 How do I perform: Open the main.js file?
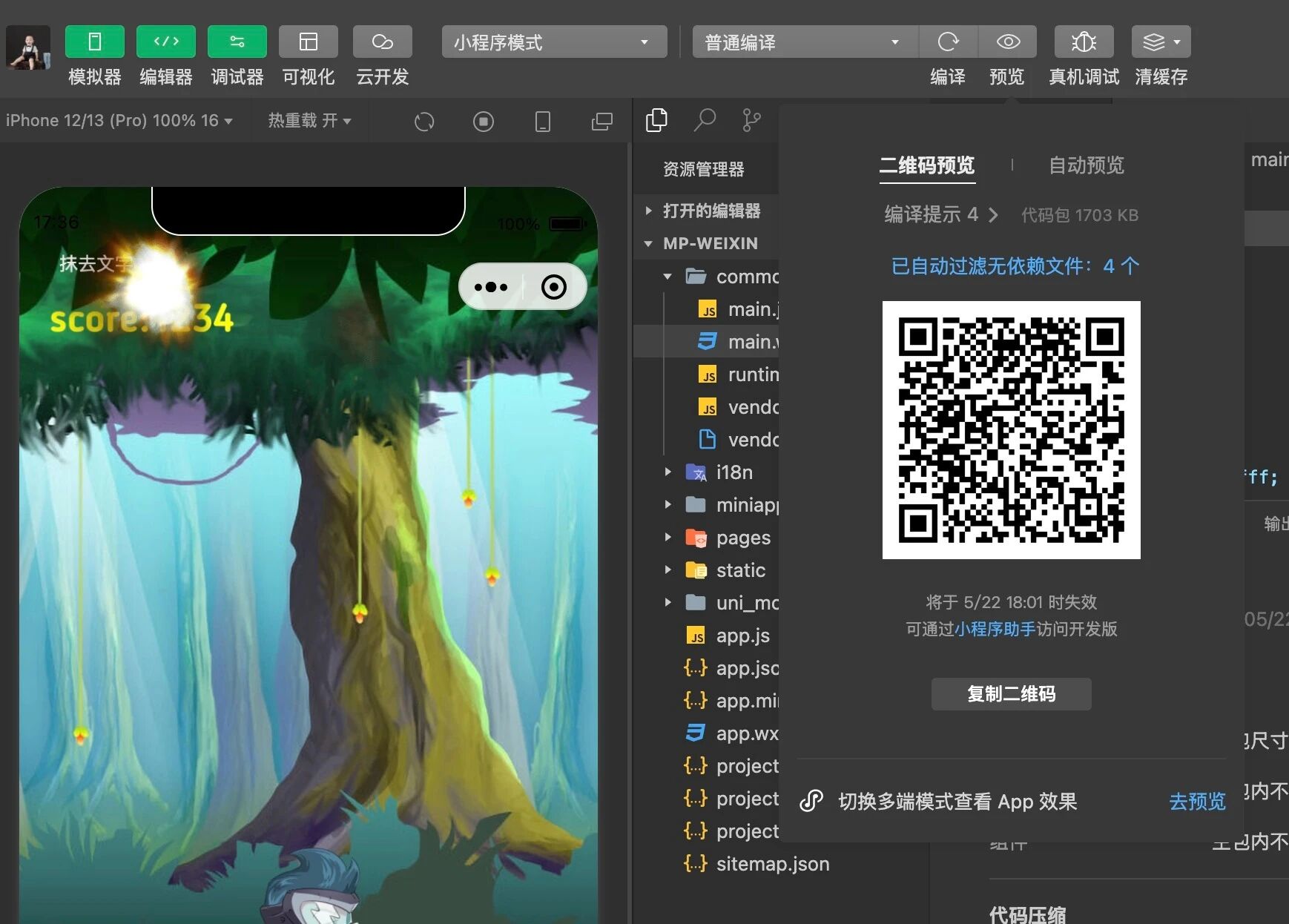(706, 309)
